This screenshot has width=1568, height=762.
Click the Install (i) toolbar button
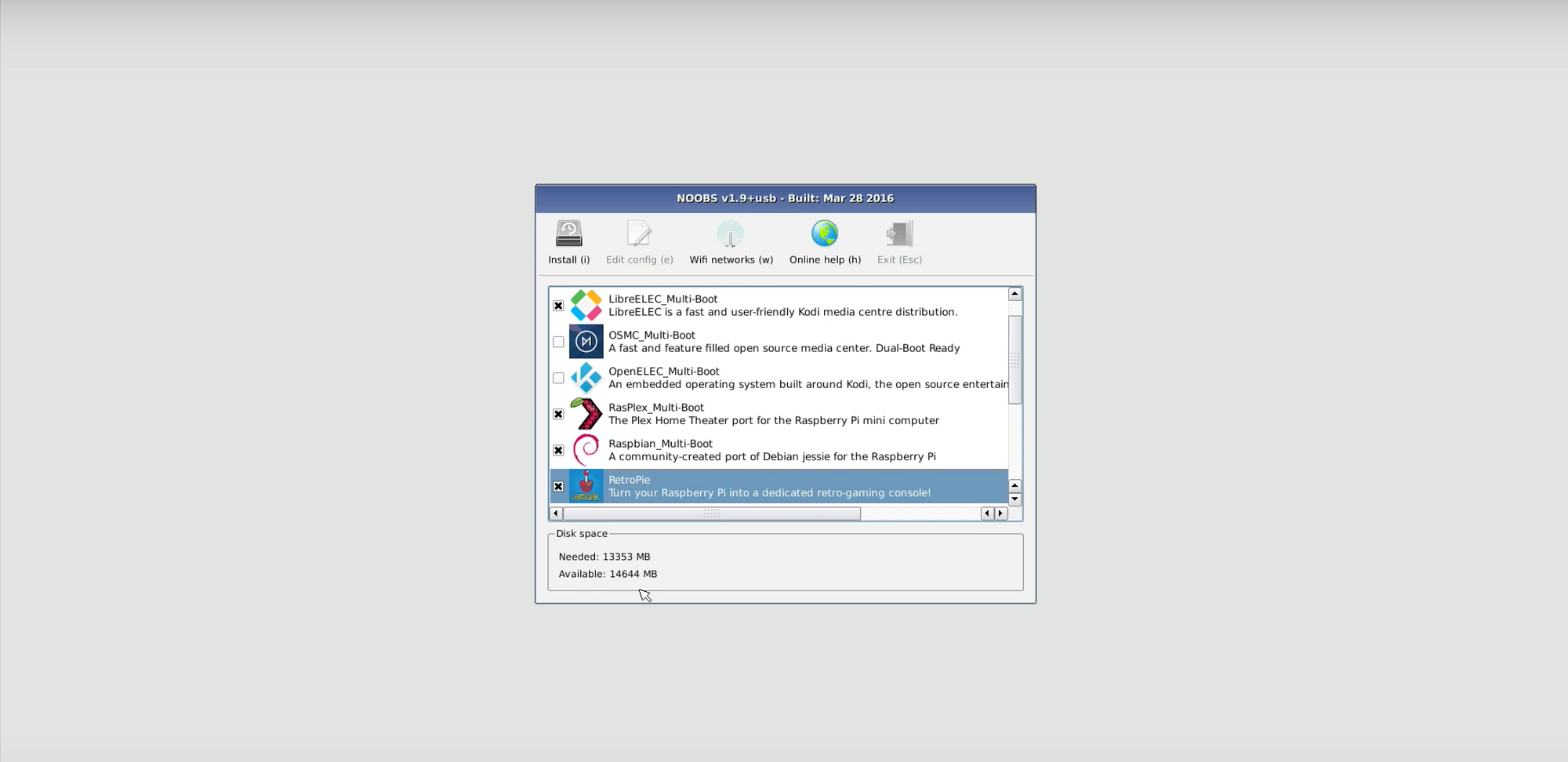click(x=569, y=242)
